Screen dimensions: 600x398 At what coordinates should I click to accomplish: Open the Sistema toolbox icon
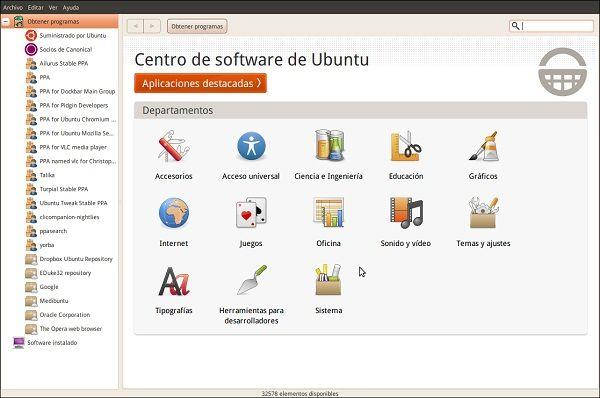click(329, 280)
